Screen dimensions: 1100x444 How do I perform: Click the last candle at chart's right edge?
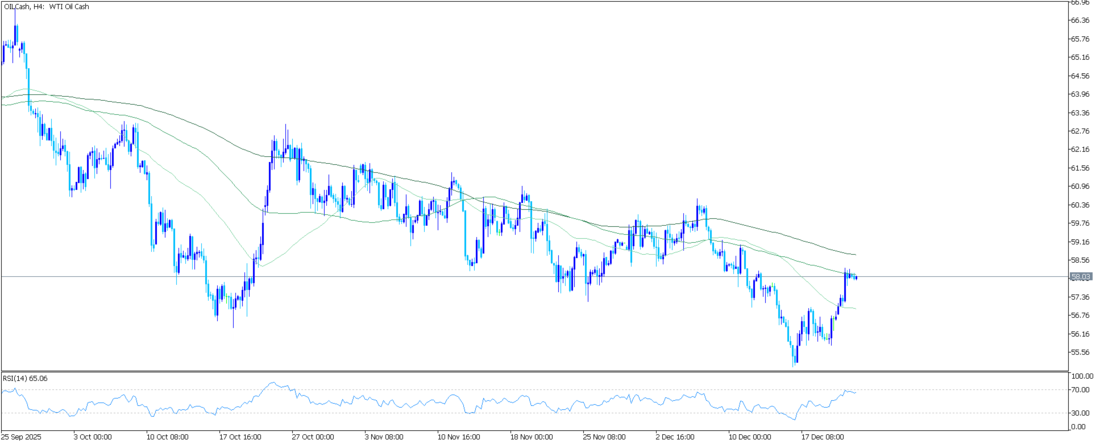pos(856,276)
